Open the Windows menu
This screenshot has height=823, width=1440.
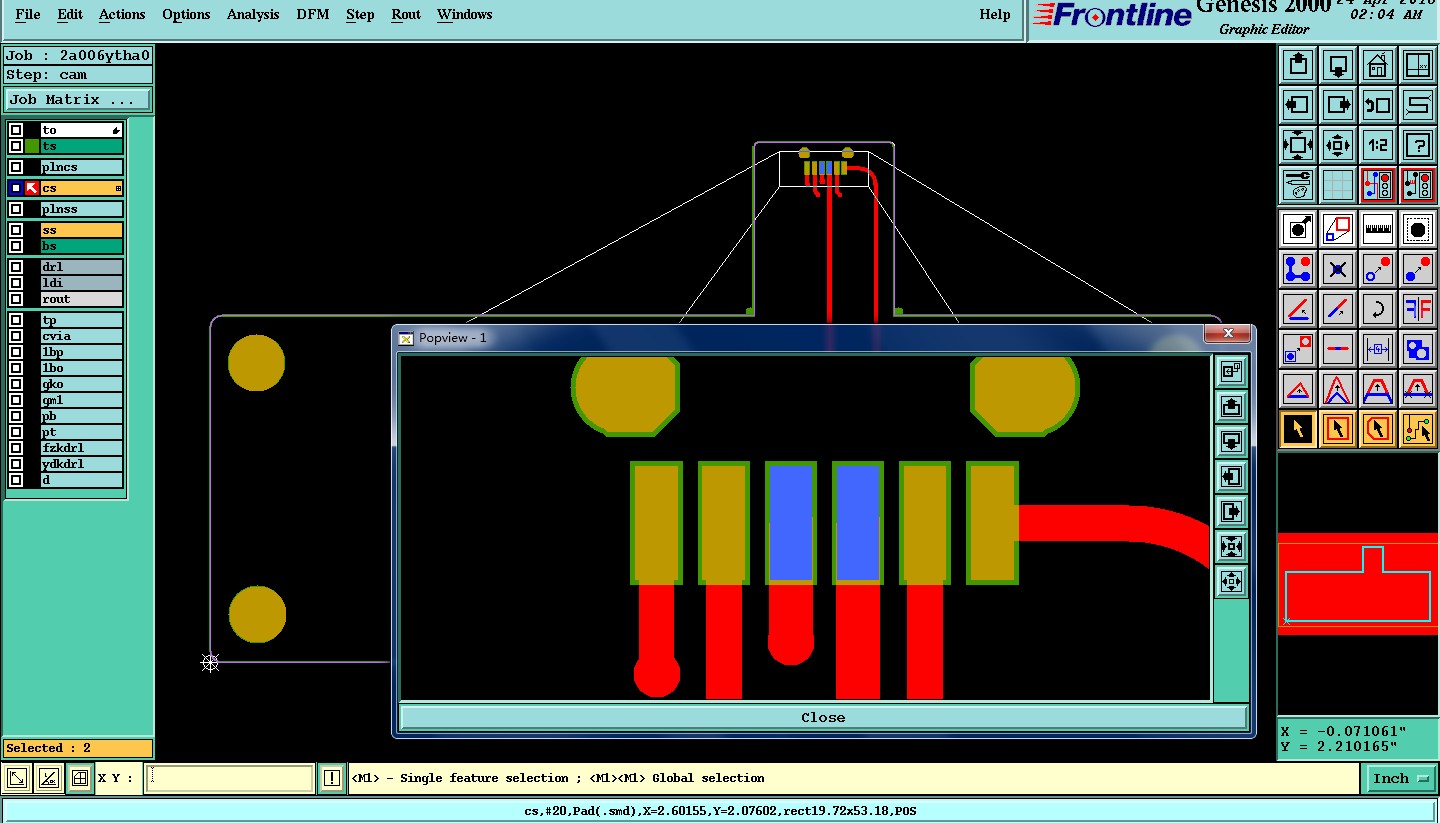pyautogui.click(x=464, y=14)
